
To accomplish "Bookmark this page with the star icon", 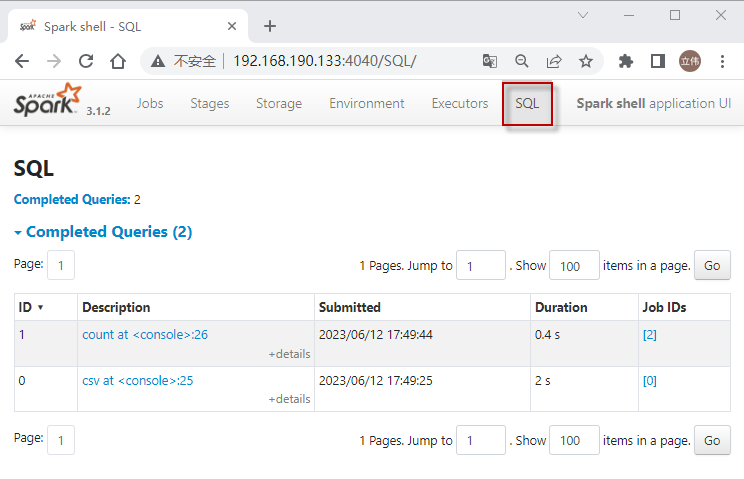I will (586, 61).
